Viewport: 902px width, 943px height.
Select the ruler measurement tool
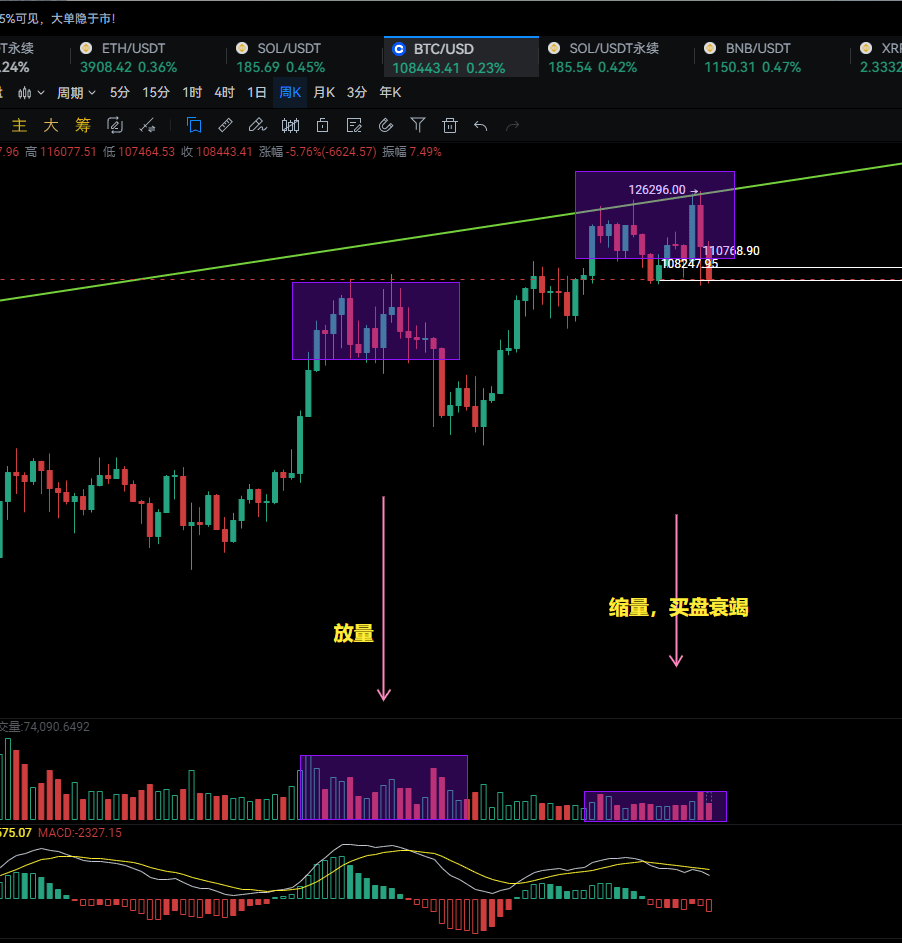click(225, 125)
